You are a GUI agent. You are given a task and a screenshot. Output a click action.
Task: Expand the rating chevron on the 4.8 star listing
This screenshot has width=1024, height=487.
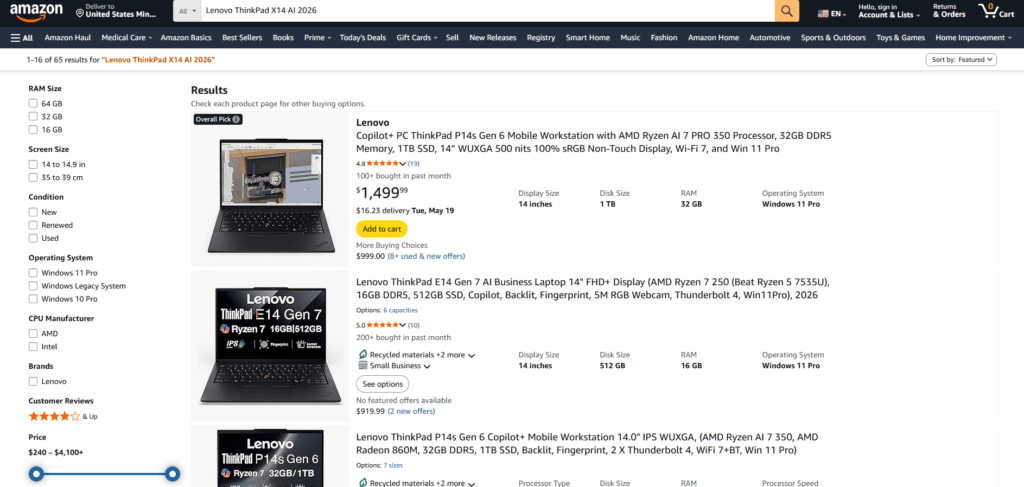pos(402,164)
